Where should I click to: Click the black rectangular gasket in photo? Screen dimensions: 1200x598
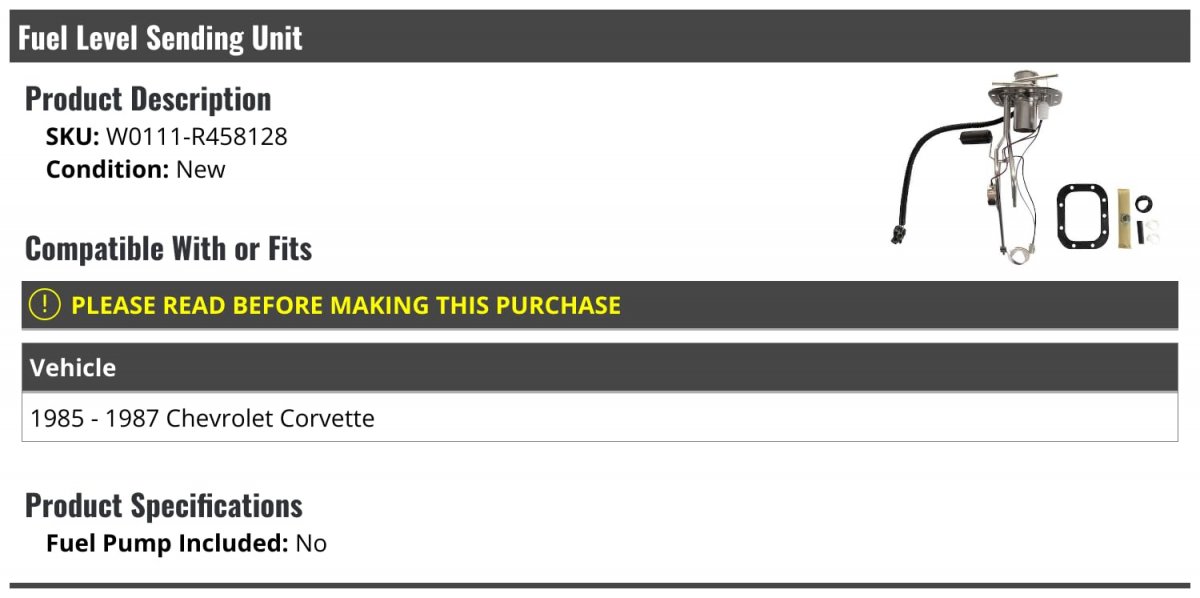pyautogui.click(x=1083, y=216)
